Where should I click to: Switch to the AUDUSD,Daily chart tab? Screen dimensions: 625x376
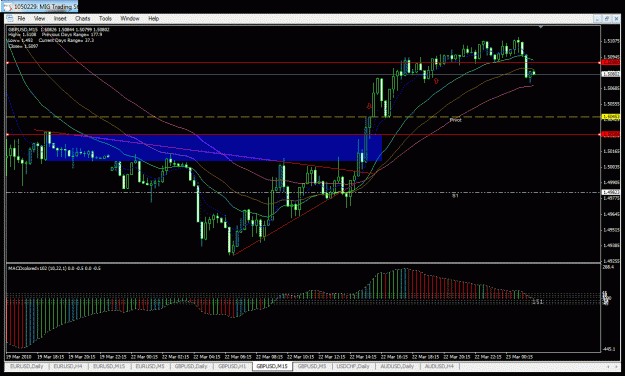coord(397,366)
